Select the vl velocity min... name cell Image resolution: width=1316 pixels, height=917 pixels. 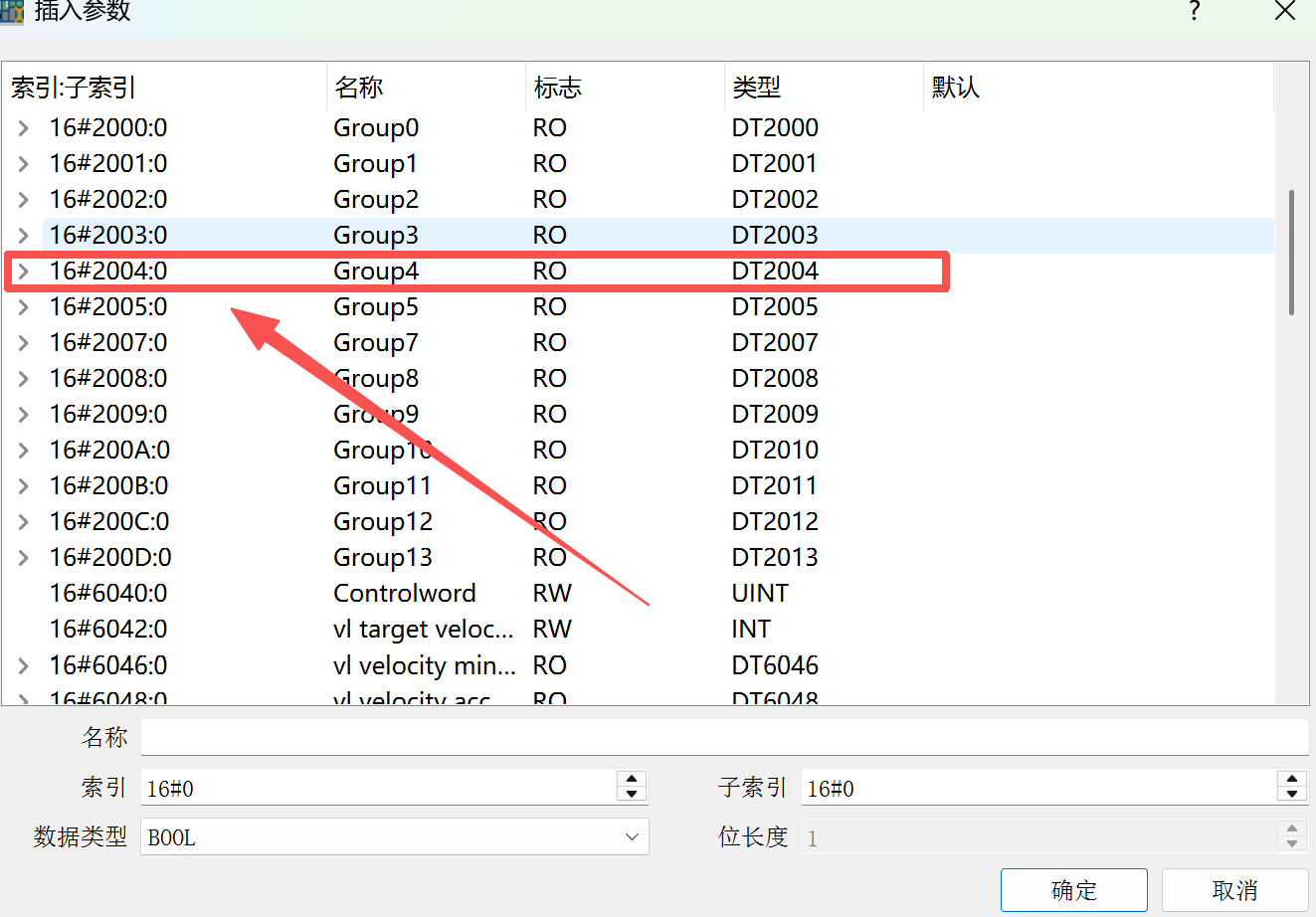(x=425, y=665)
